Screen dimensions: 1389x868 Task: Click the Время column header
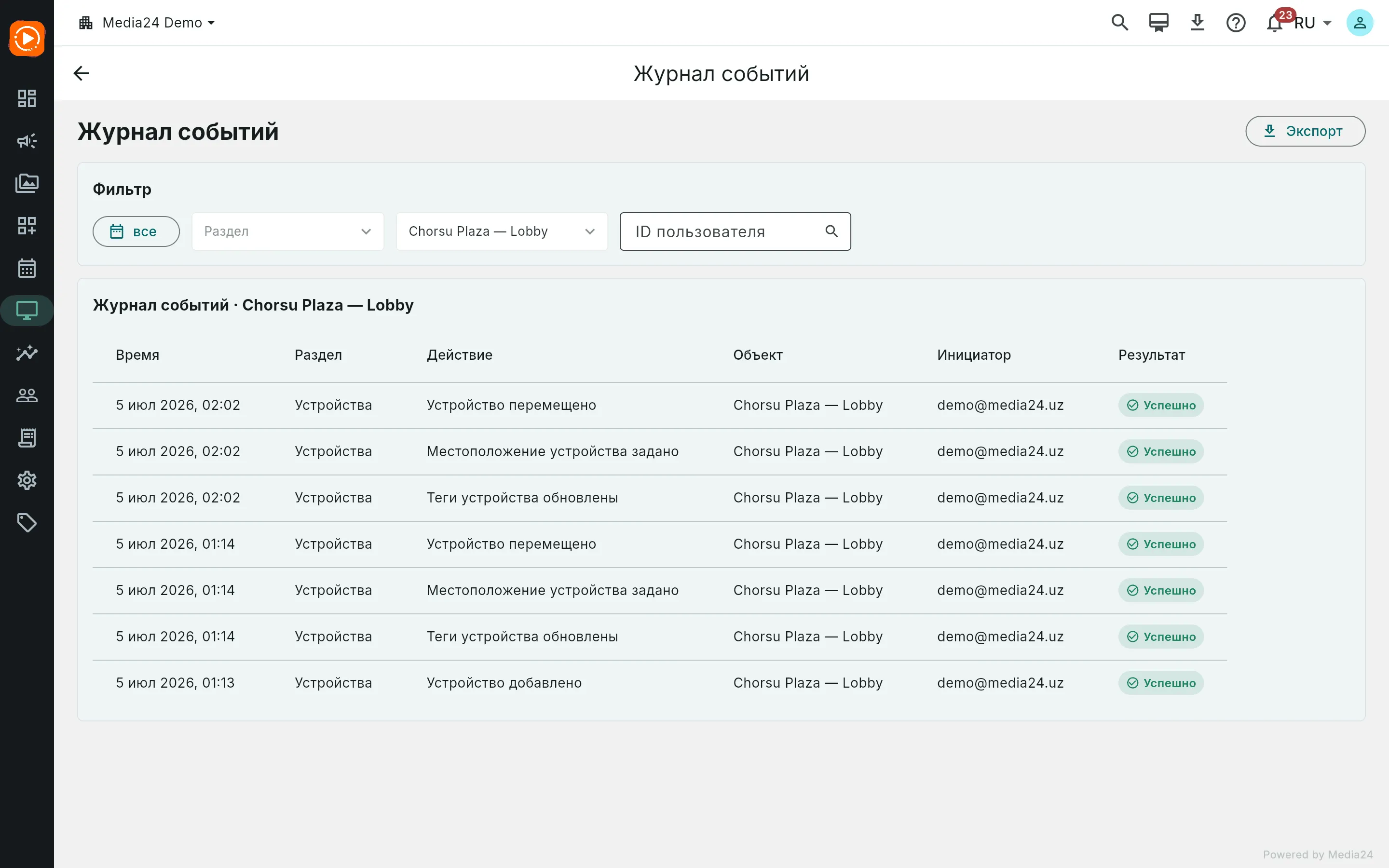tap(138, 355)
